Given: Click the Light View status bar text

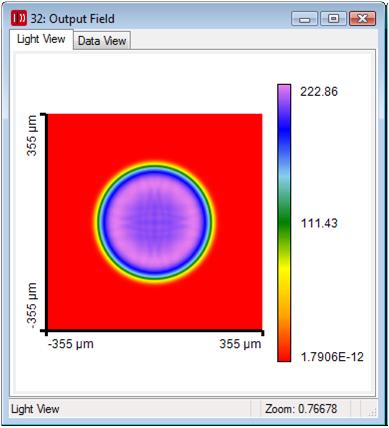Looking at the screenshot, I should tap(35, 409).
